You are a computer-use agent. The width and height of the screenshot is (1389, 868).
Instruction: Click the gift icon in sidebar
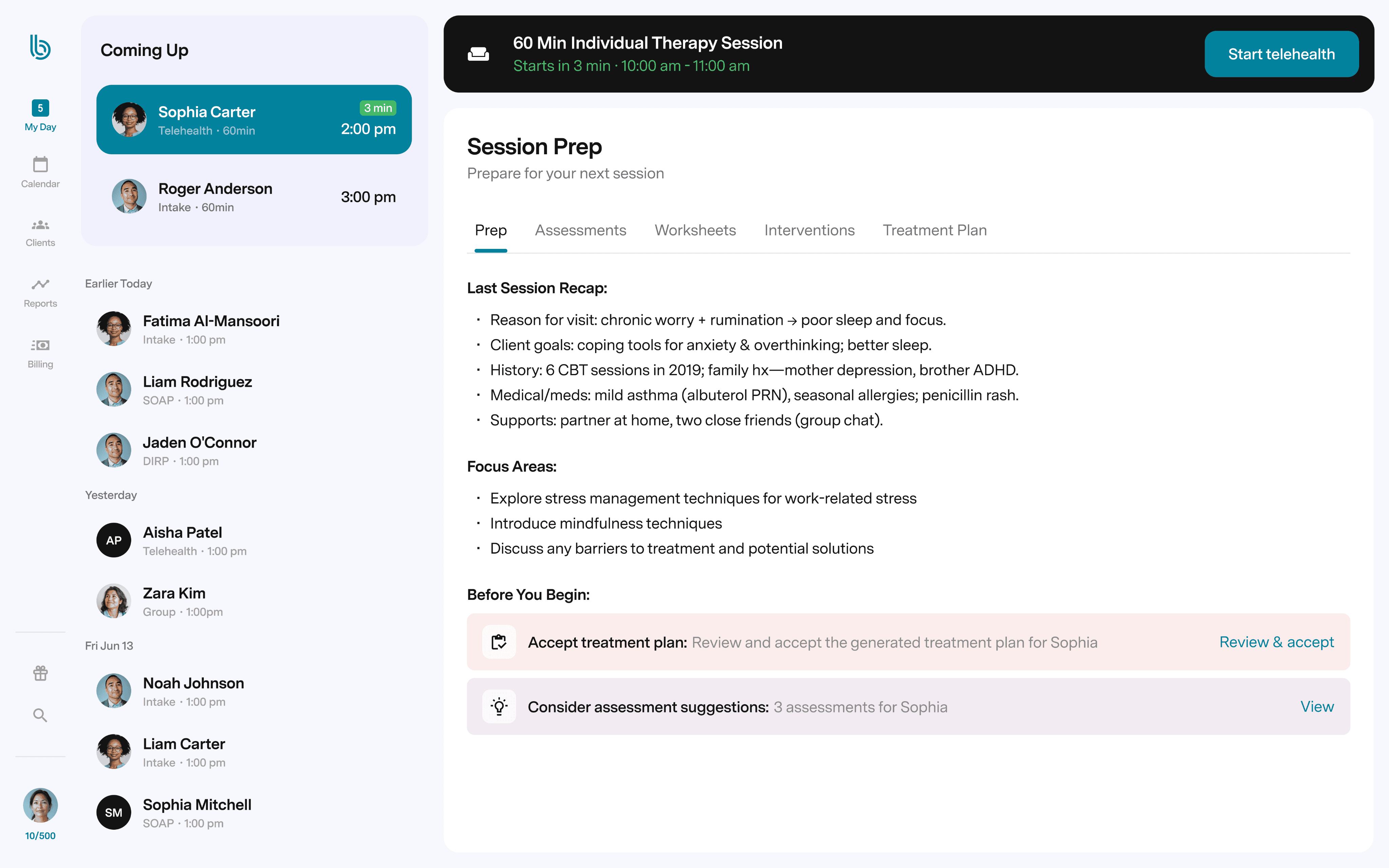point(40,673)
